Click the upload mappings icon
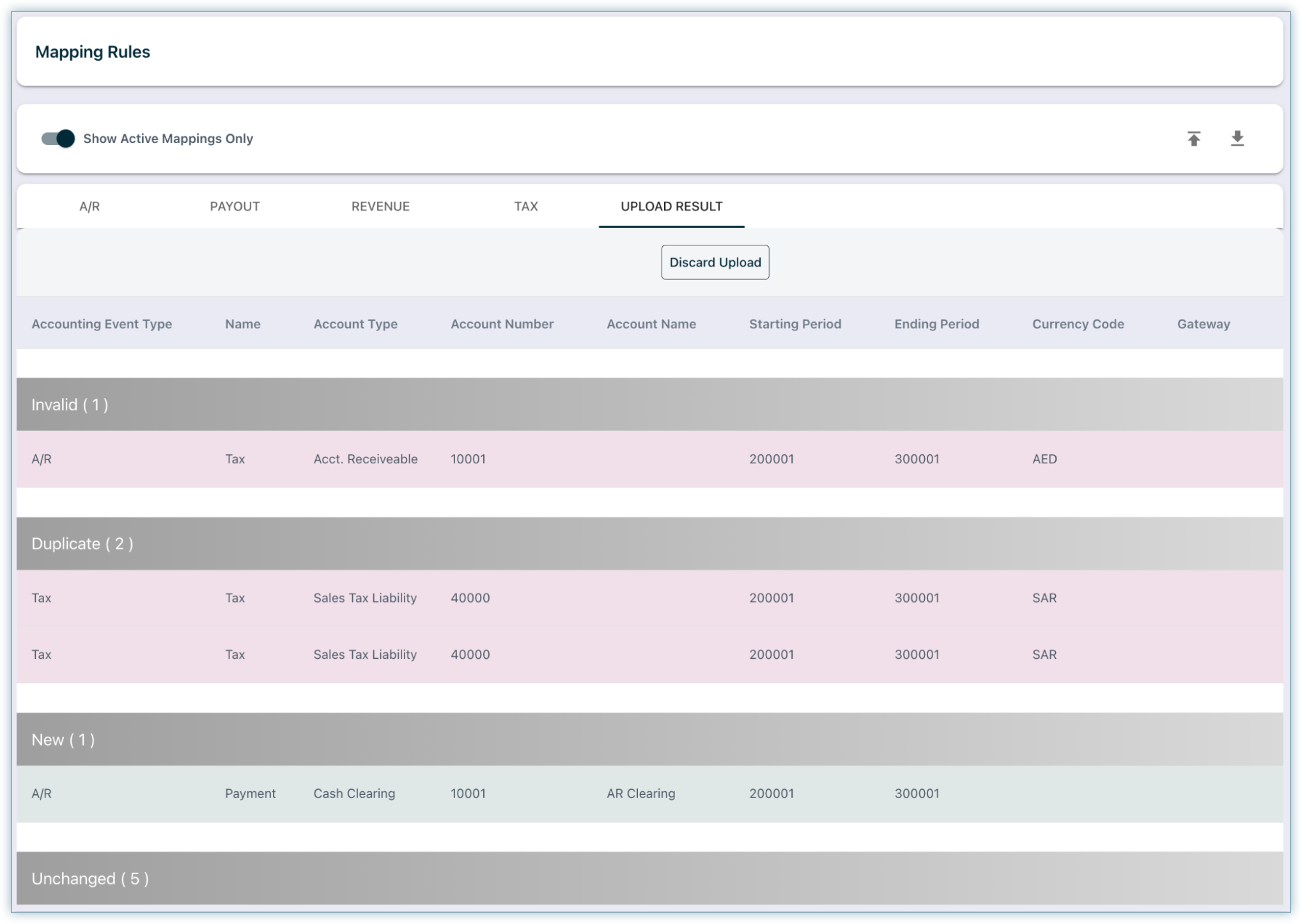 click(1193, 139)
